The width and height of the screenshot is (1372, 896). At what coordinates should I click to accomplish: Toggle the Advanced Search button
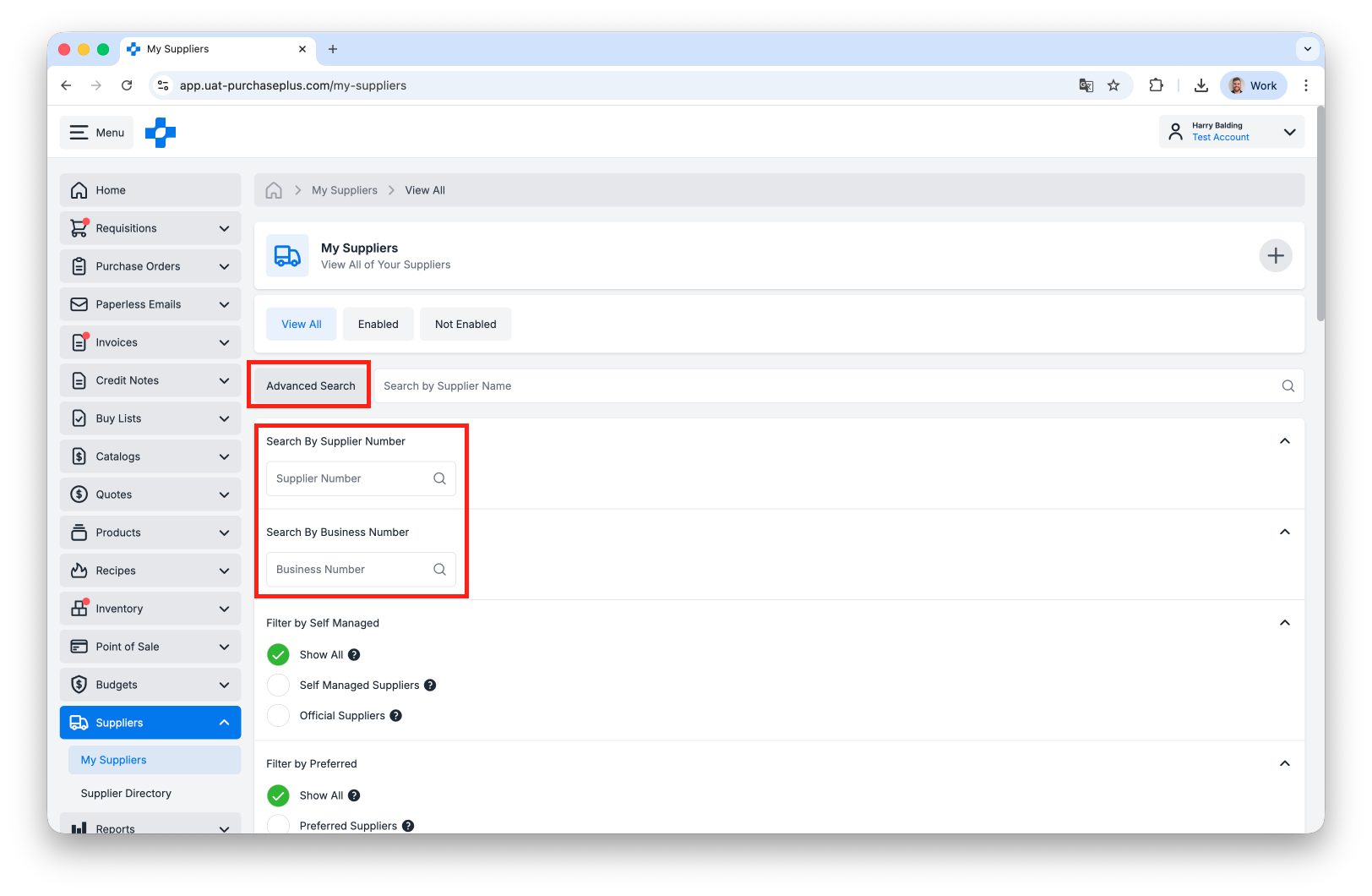click(311, 386)
